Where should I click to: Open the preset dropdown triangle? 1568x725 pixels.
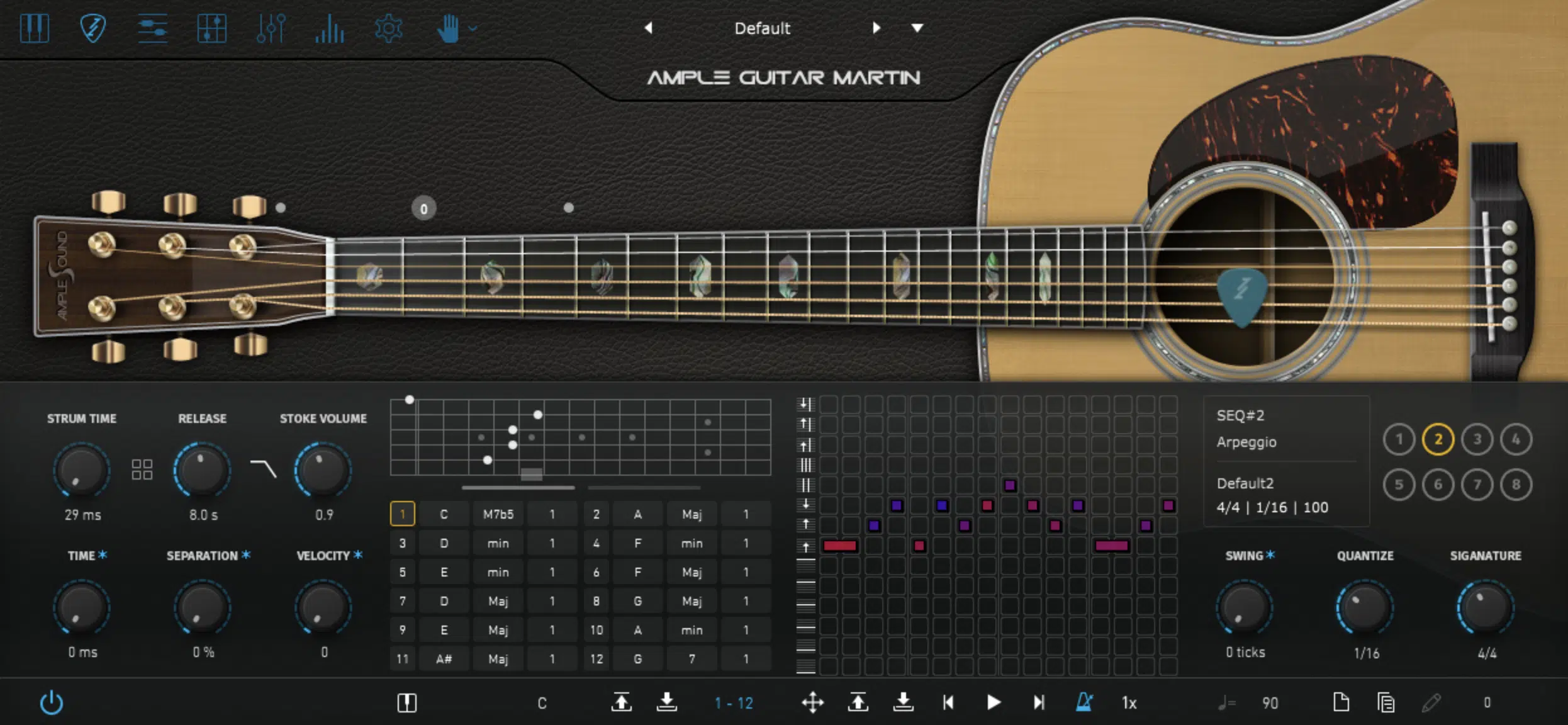click(x=917, y=28)
